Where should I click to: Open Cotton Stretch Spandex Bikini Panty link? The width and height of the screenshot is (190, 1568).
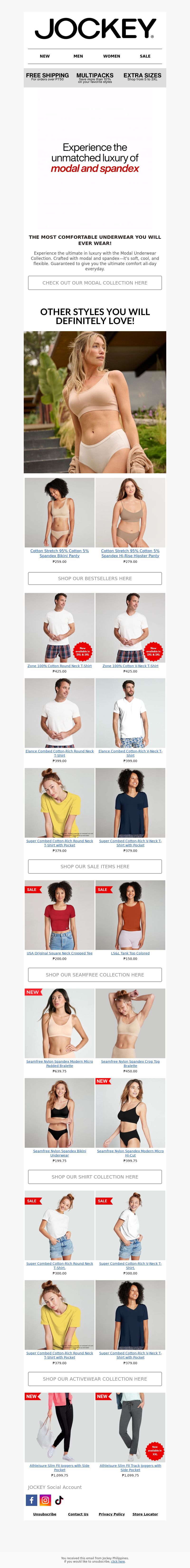pyautogui.click(x=59, y=553)
